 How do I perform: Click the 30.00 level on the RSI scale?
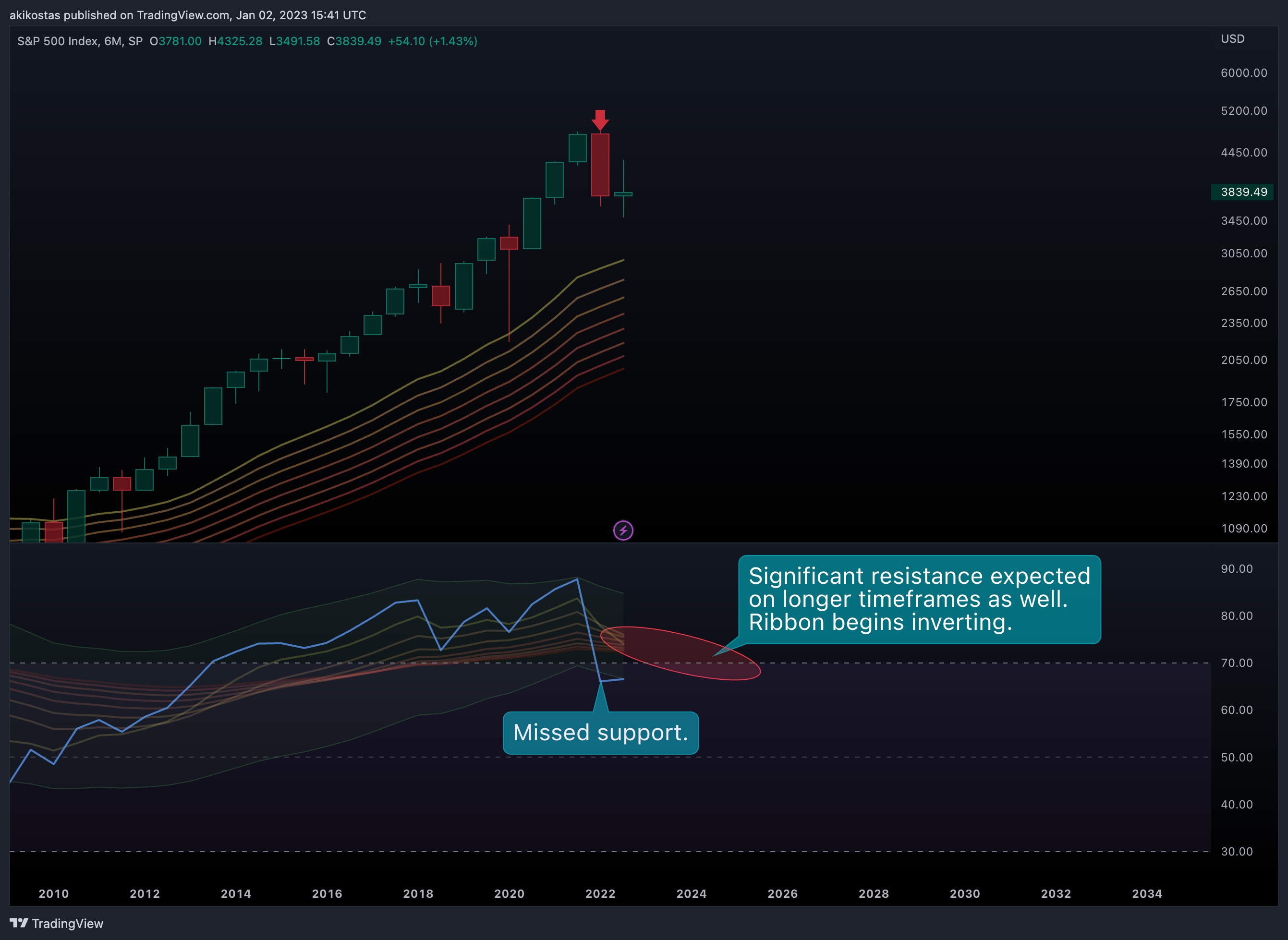click(x=1236, y=851)
